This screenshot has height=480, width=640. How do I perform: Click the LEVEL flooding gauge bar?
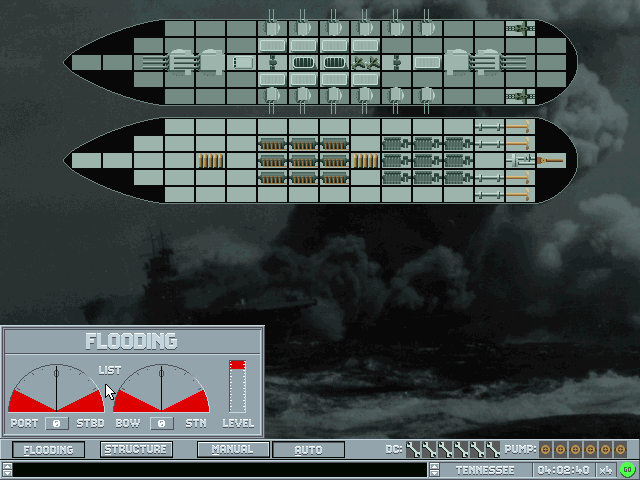pyautogui.click(x=237, y=386)
